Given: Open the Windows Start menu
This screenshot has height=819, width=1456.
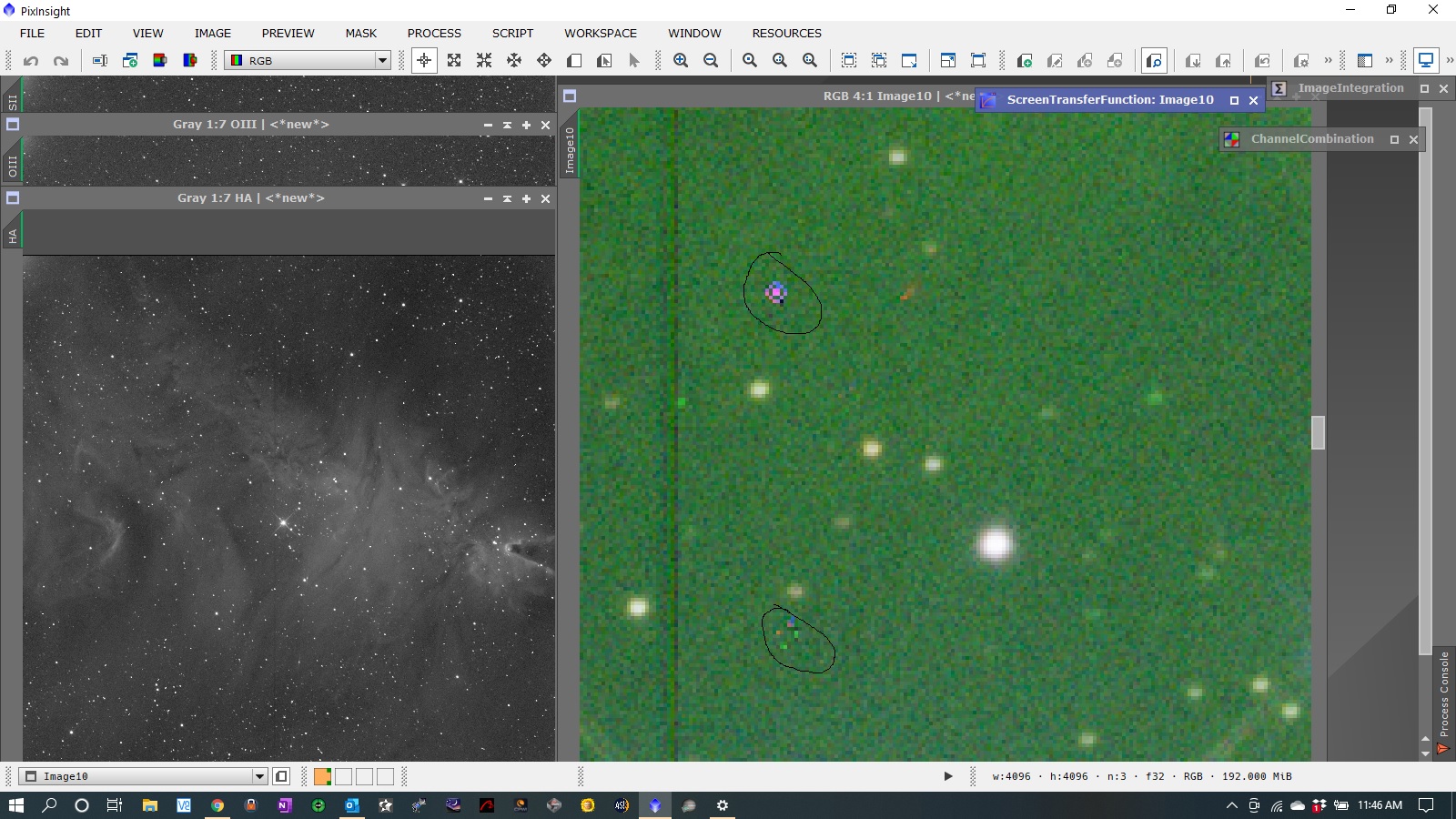Looking at the screenshot, I should point(15,805).
